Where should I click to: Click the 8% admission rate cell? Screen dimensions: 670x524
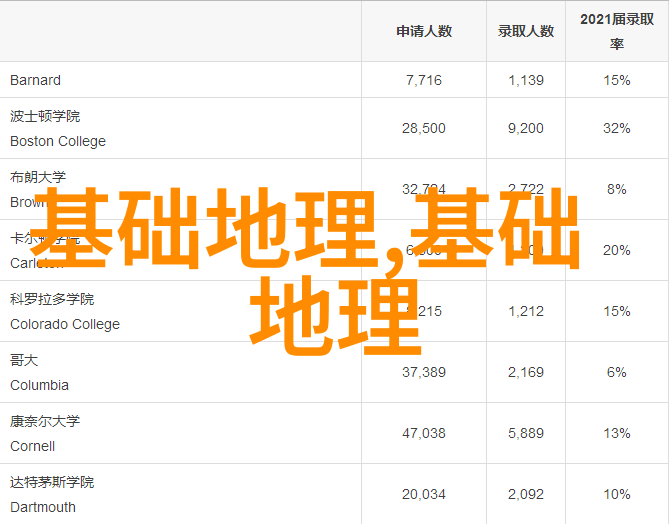pos(617,189)
